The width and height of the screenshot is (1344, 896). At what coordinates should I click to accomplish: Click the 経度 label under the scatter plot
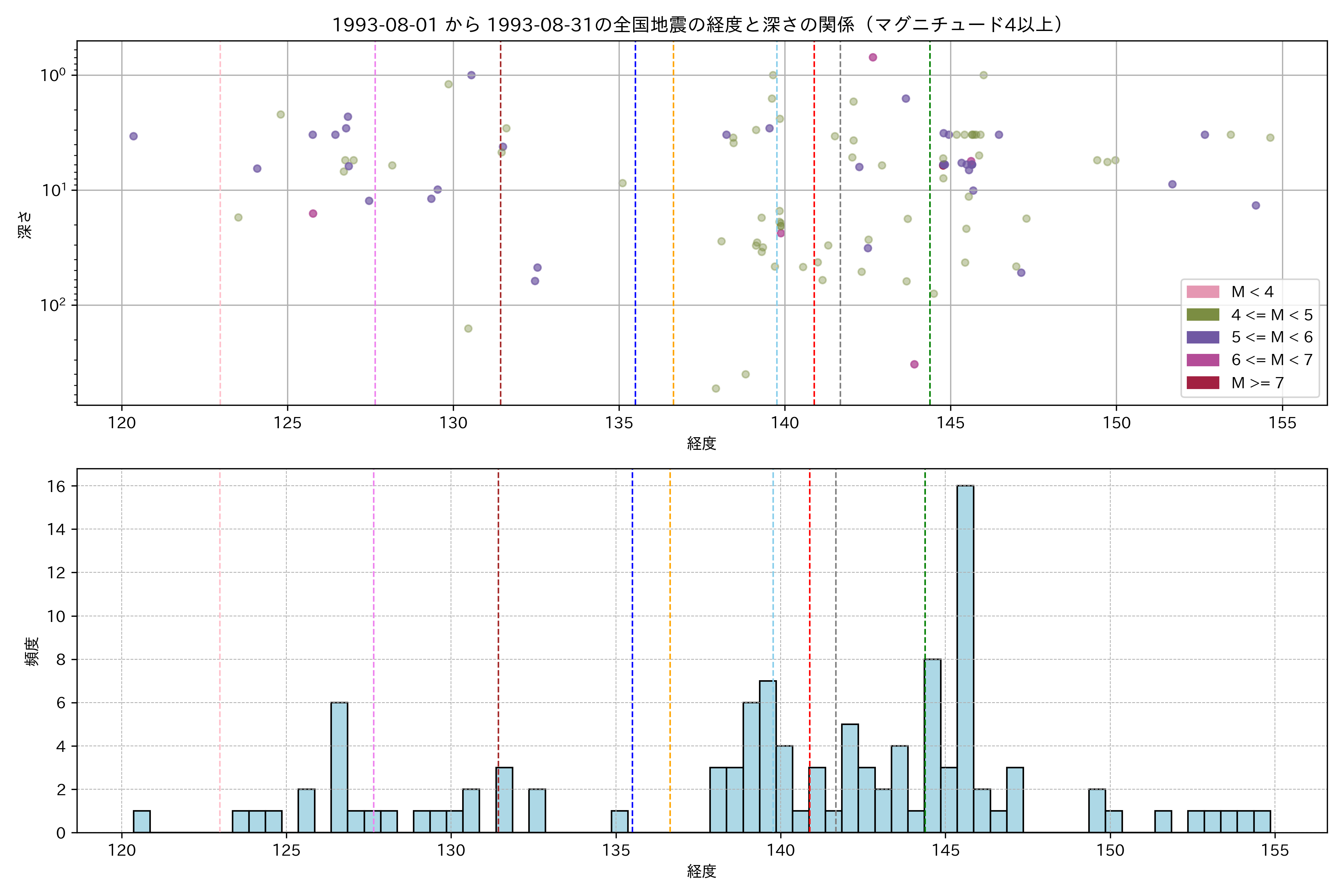click(701, 444)
